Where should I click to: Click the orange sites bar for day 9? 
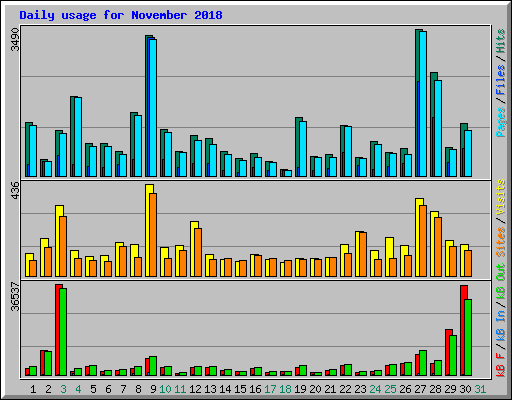153,235
